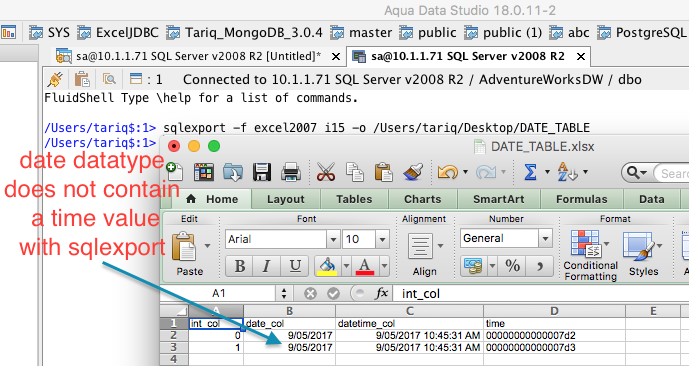Switch to the Data ribbon tab
This screenshot has height=366, width=689.
coord(651,199)
